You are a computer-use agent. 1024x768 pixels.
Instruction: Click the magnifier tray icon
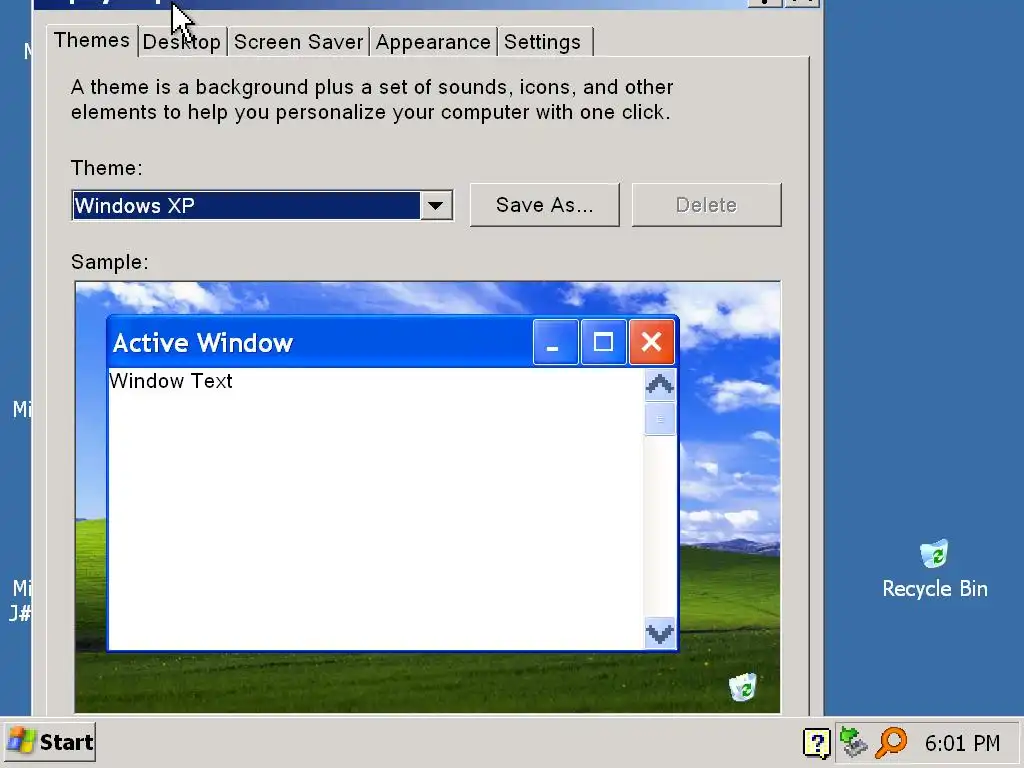tap(891, 743)
